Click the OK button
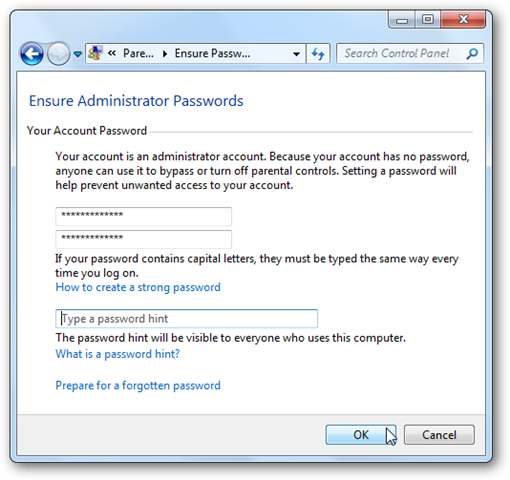This screenshot has width=510, height=480. coord(361,435)
